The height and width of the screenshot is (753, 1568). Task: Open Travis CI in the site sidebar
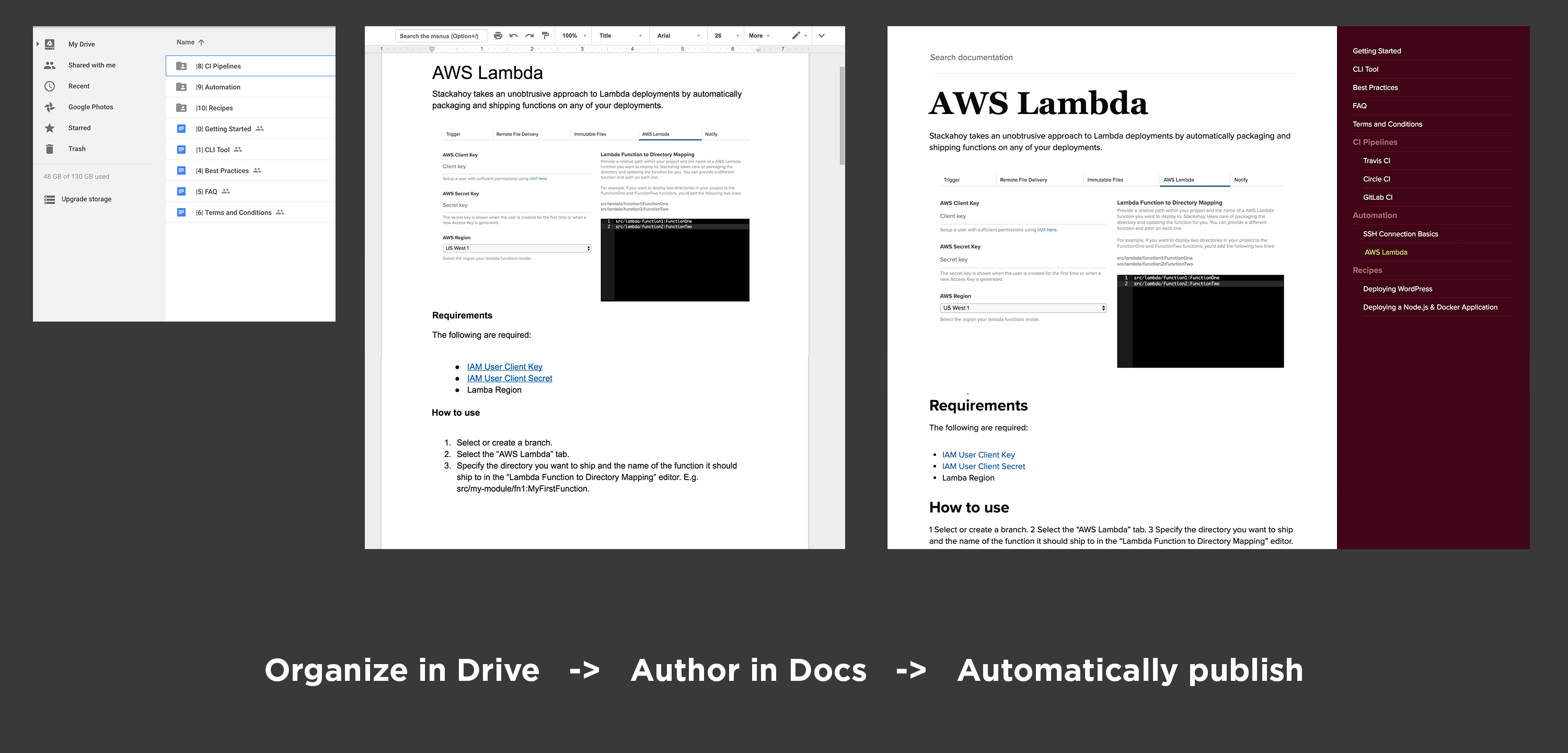pyautogui.click(x=1376, y=160)
